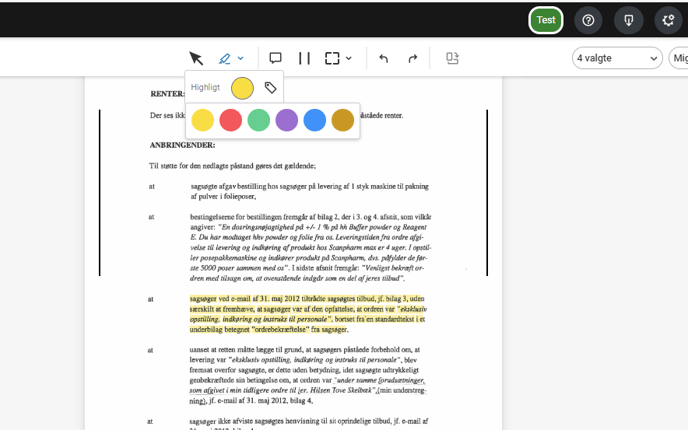Expand the highlighter tool options chevron
This screenshot has width=688, height=430.
click(240, 58)
